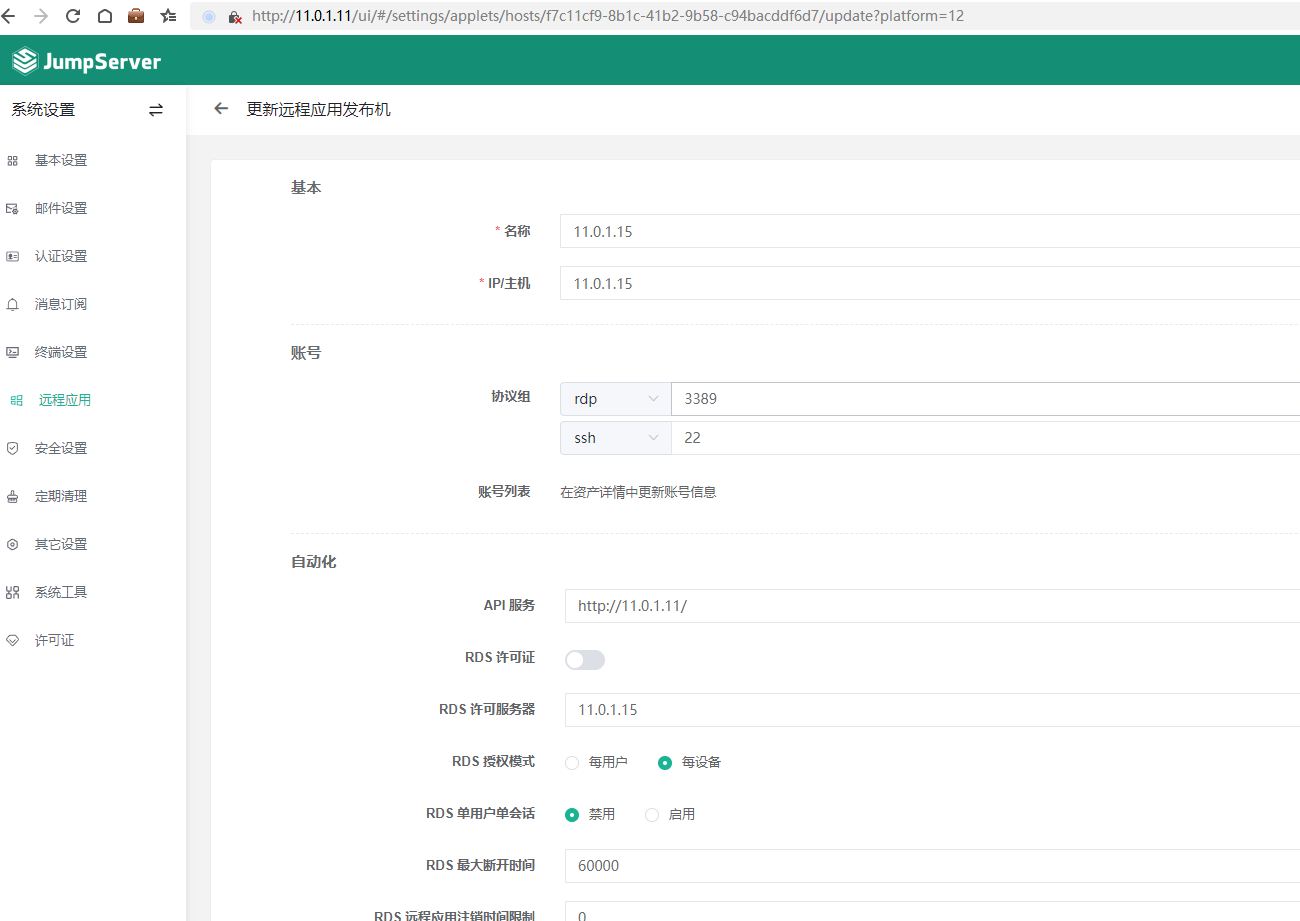This screenshot has width=1300, height=921.
Task: Click the 名称 input field showing 11.0.1.15
Action: click(x=800, y=231)
